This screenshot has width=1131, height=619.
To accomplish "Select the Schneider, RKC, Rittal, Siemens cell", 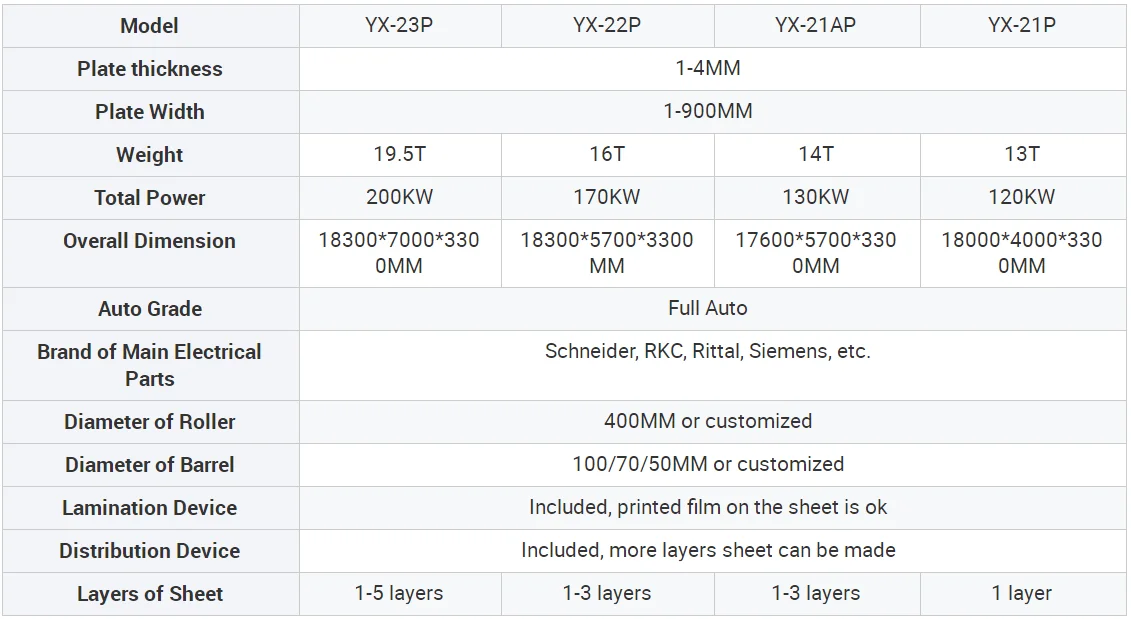I will tap(708, 351).
